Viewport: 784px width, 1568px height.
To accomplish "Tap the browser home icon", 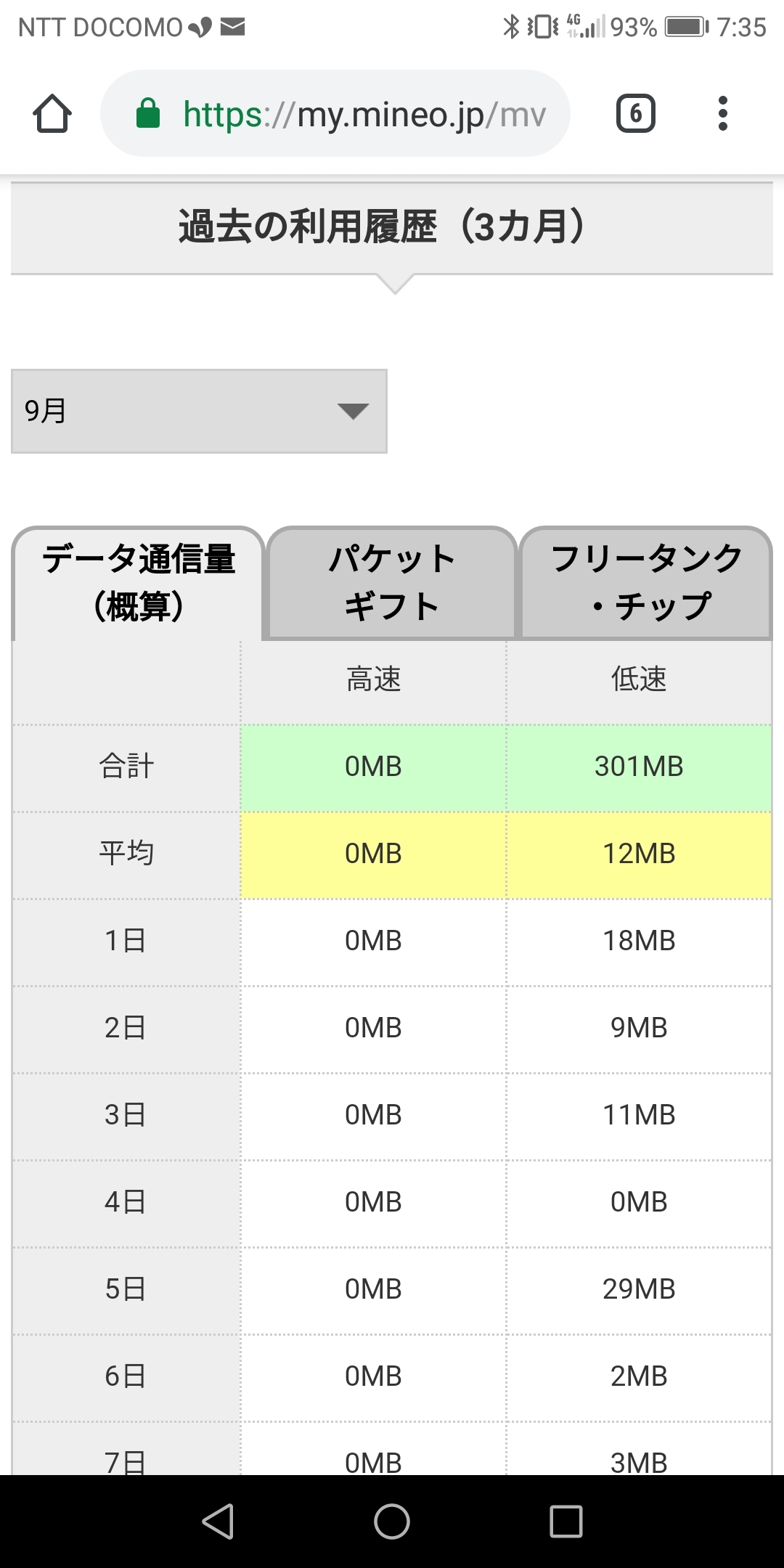I will click(x=52, y=114).
